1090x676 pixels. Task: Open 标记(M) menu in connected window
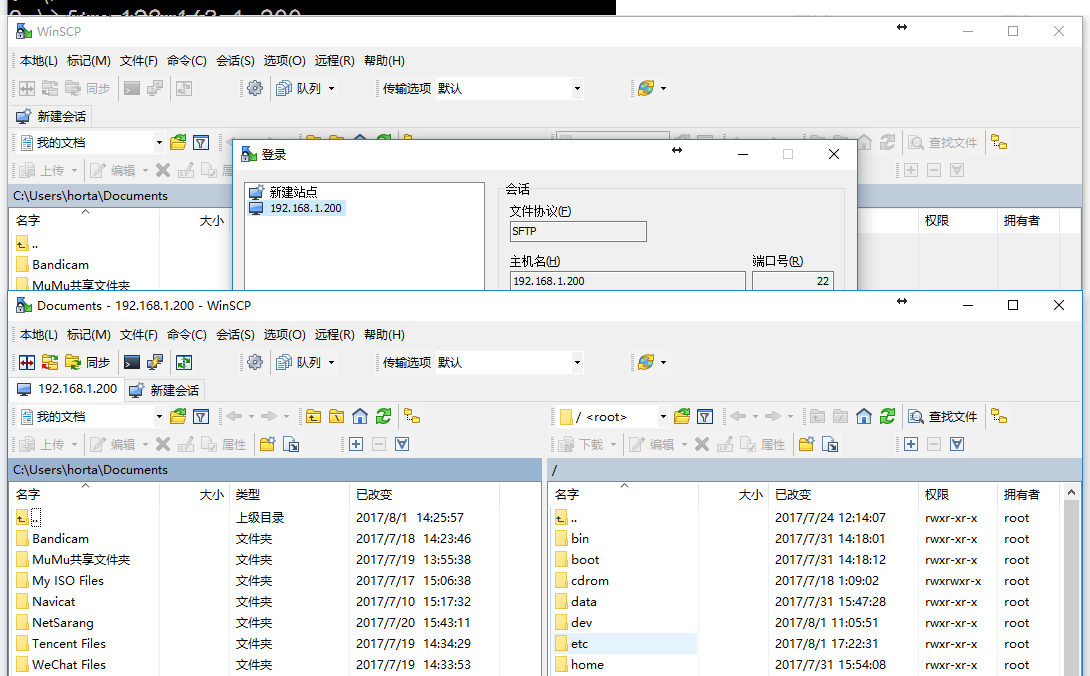[x=89, y=335]
